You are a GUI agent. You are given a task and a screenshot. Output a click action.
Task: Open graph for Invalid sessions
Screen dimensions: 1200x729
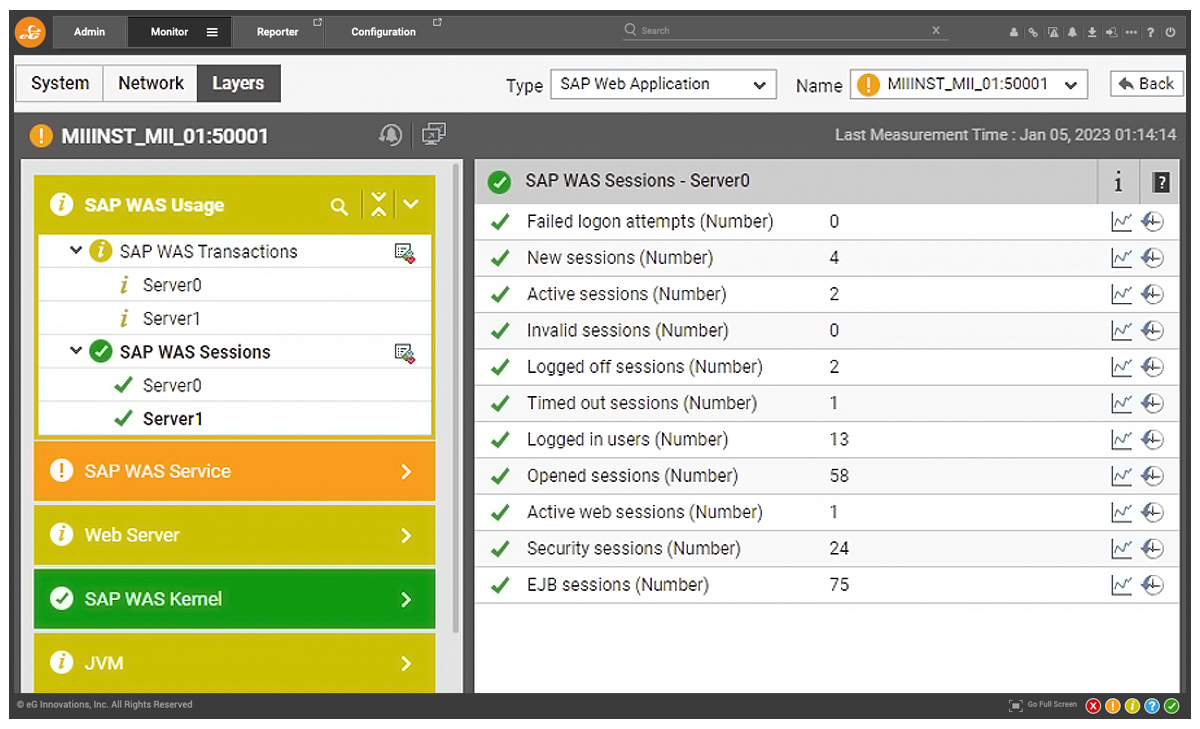coord(1121,331)
